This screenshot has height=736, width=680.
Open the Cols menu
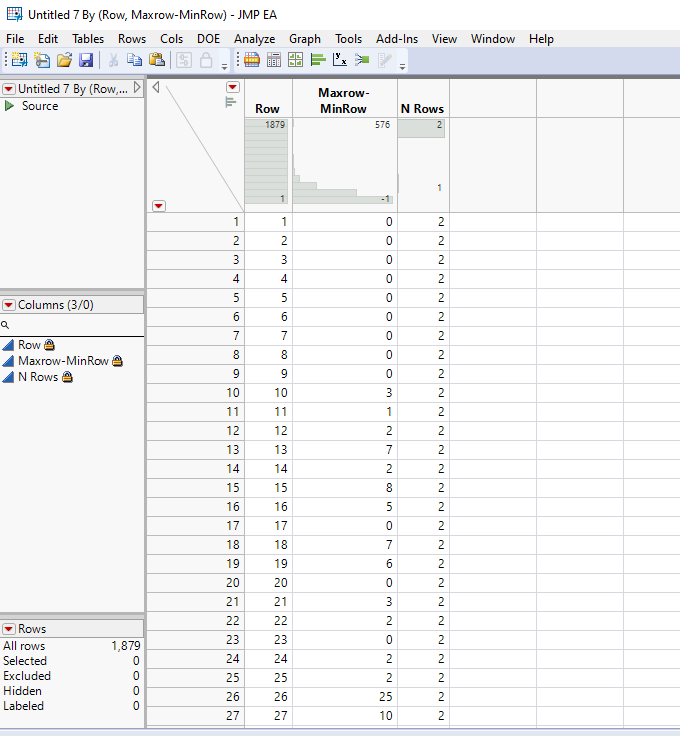[x=171, y=38]
